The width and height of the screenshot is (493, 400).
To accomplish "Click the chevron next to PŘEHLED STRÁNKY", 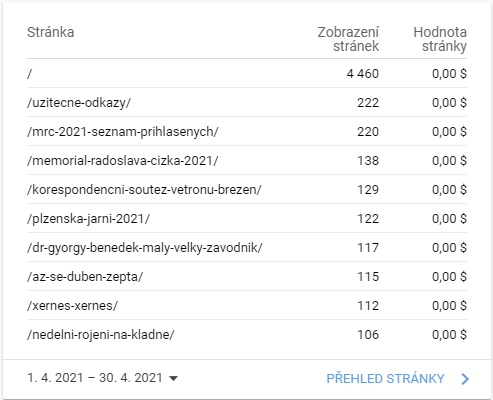I will coord(465,379).
